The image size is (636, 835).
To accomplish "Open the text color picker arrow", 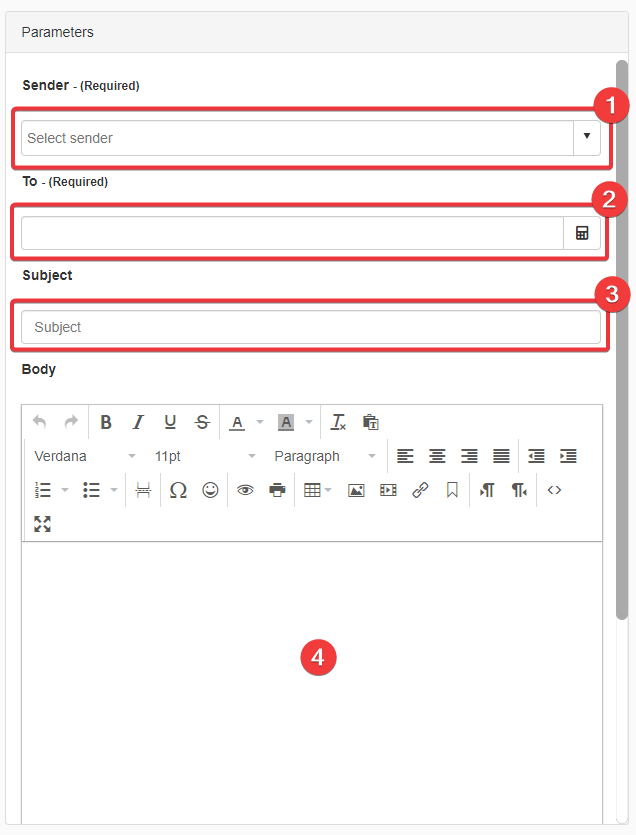I will point(260,422).
